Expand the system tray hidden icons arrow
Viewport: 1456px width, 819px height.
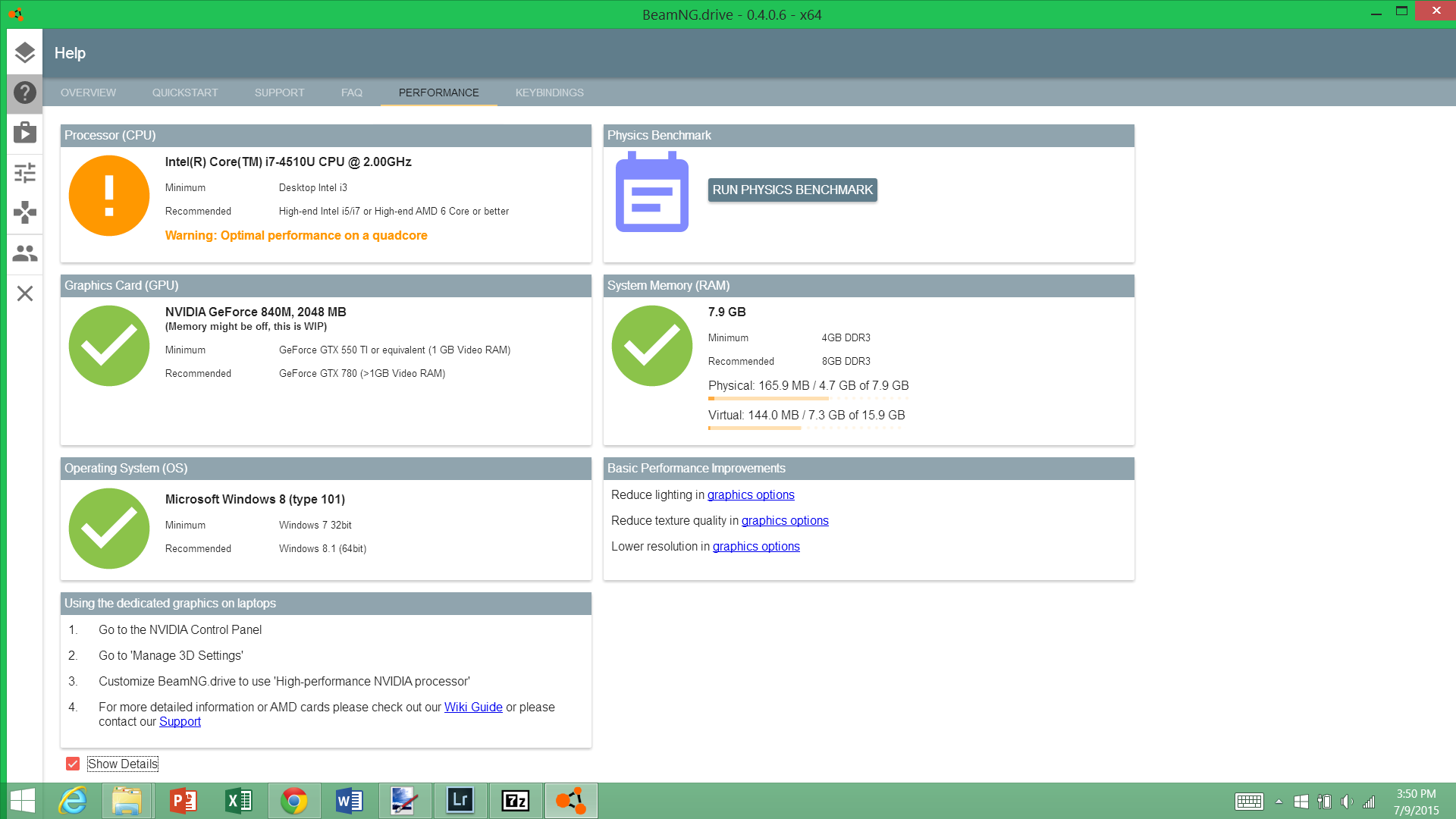click(1279, 802)
